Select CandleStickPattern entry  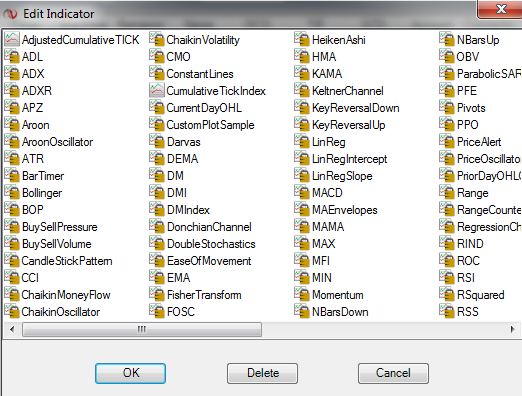coord(67,261)
